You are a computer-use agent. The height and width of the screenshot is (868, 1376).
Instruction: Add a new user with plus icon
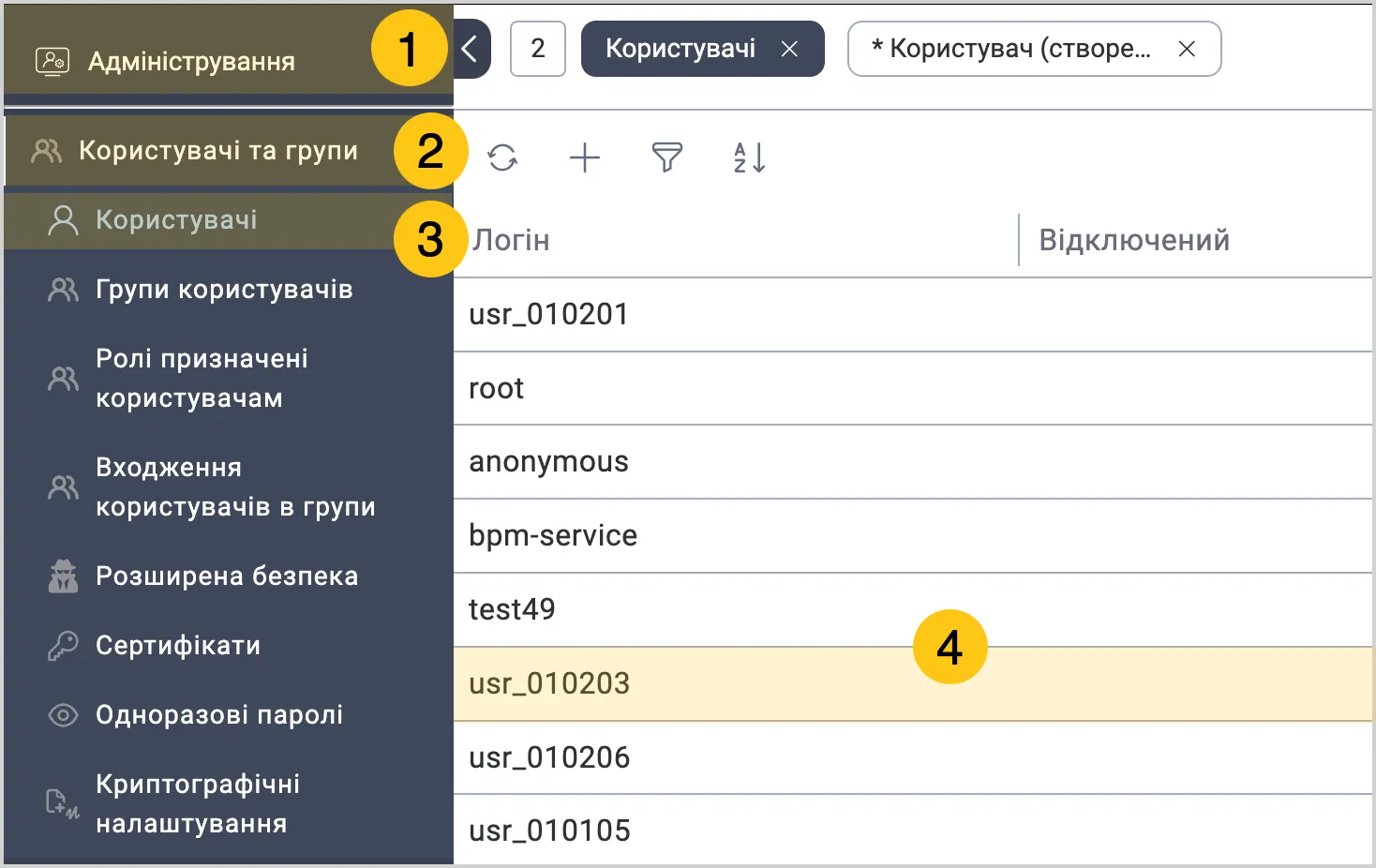[x=585, y=157]
